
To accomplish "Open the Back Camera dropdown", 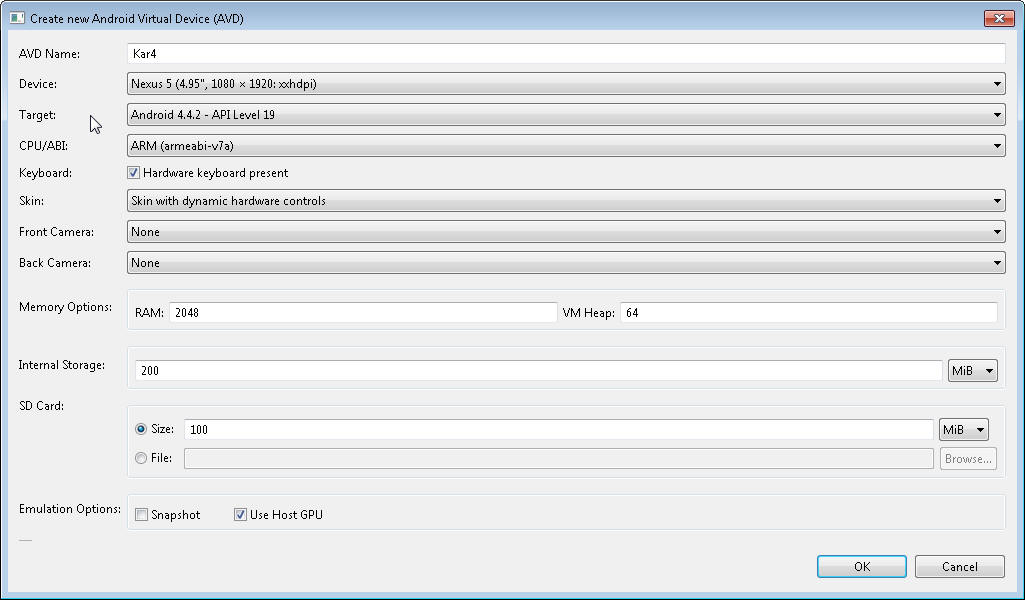I will click(x=565, y=263).
